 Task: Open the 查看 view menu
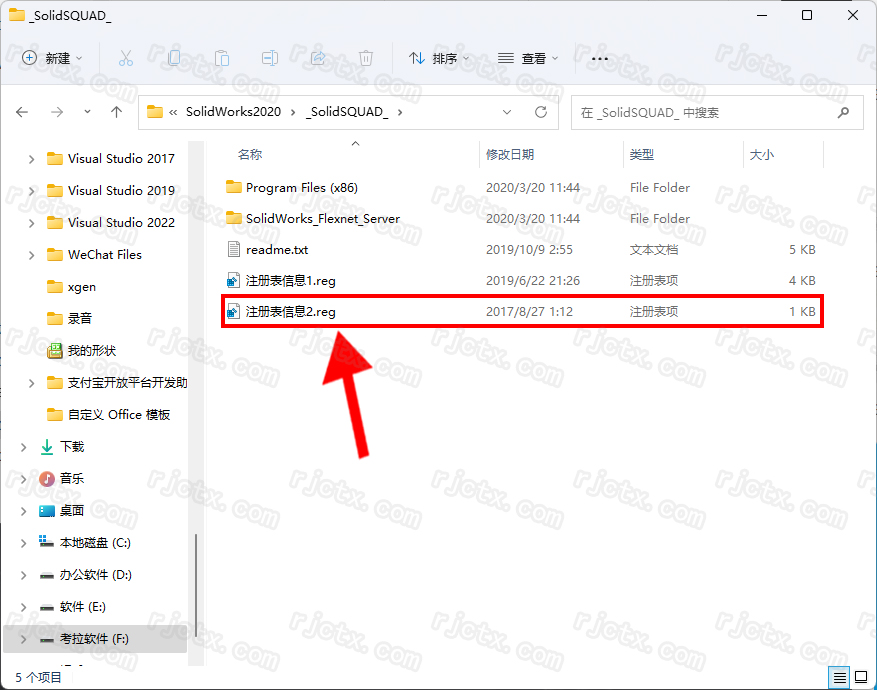point(528,59)
